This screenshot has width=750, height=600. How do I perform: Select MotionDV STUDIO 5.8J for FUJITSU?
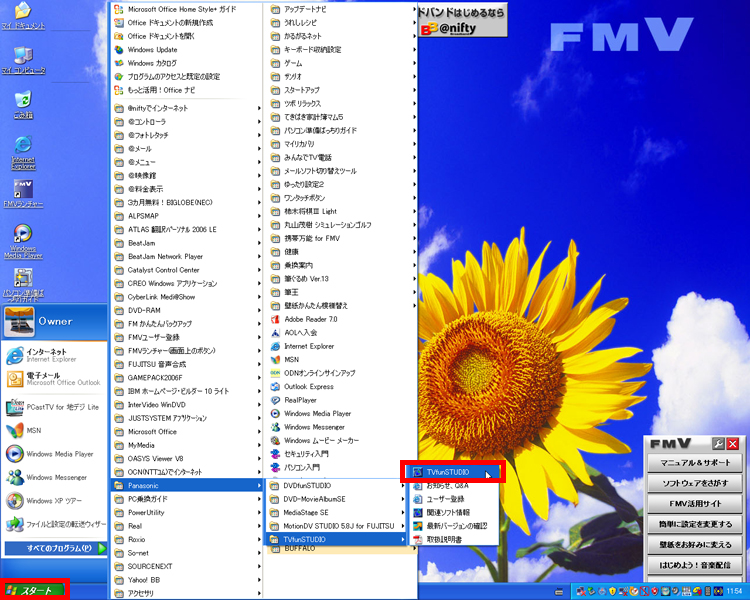[336, 526]
